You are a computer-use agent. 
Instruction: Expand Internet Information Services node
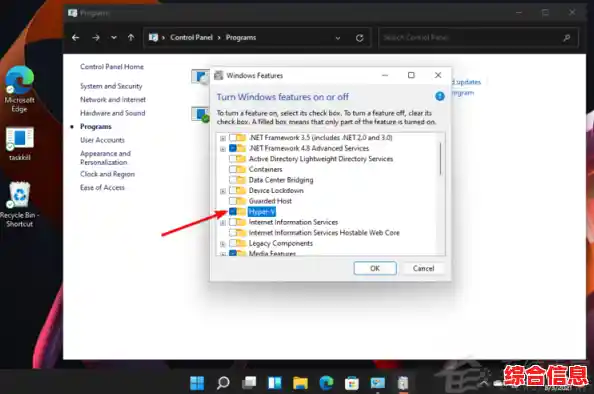click(223, 223)
